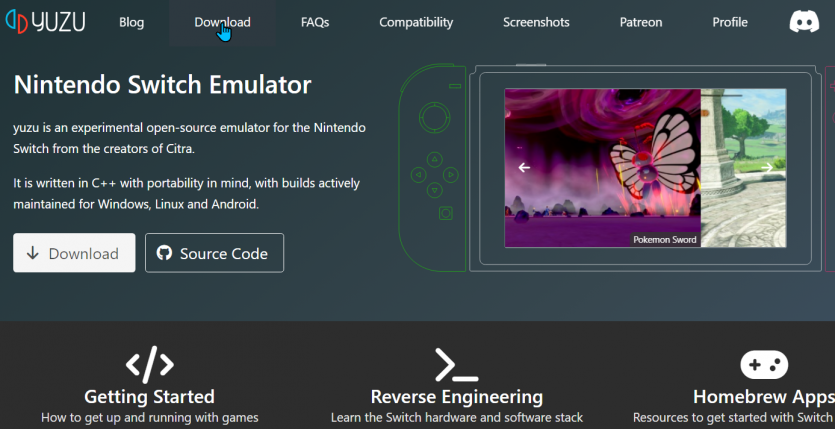Click the Reverse Engineering terminal prompt icon
This screenshot has width=835, height=429.
456,365
